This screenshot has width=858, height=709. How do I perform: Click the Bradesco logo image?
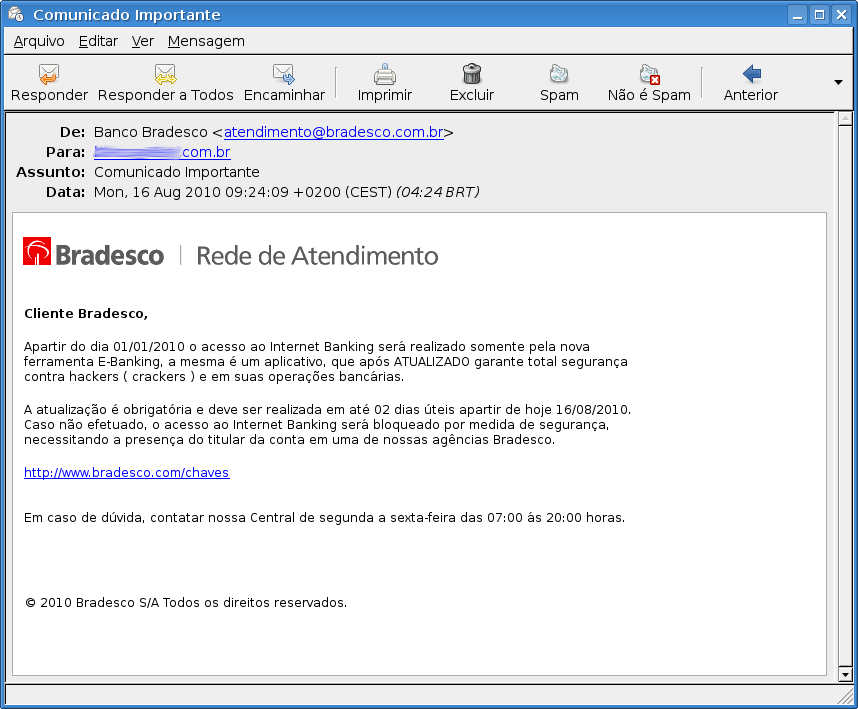(93, 253)
